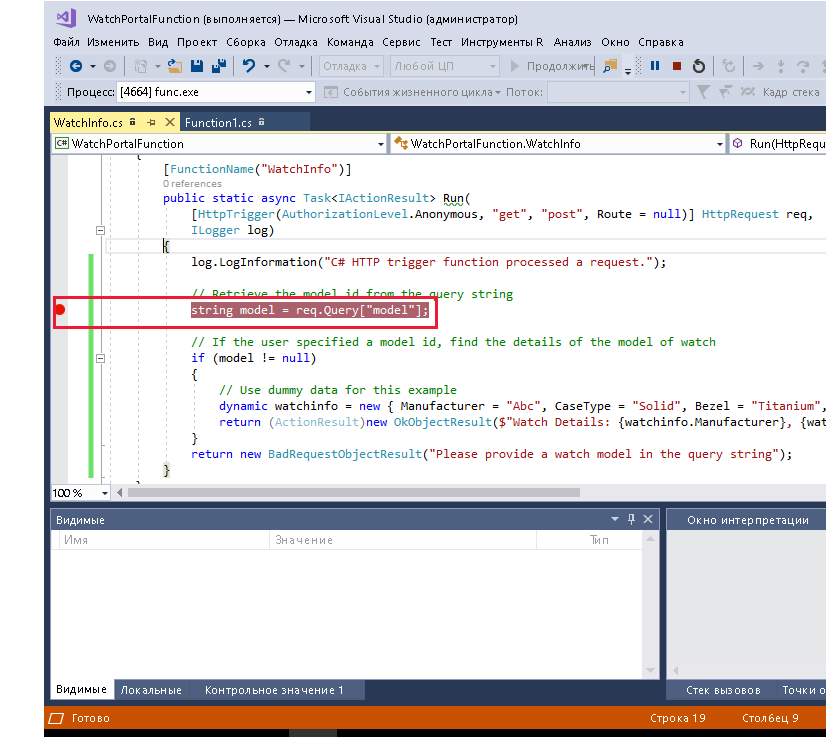Expand the Undo history dropdown arrow
The height and width of the screenshot is (738, 826).
[267, 66]
